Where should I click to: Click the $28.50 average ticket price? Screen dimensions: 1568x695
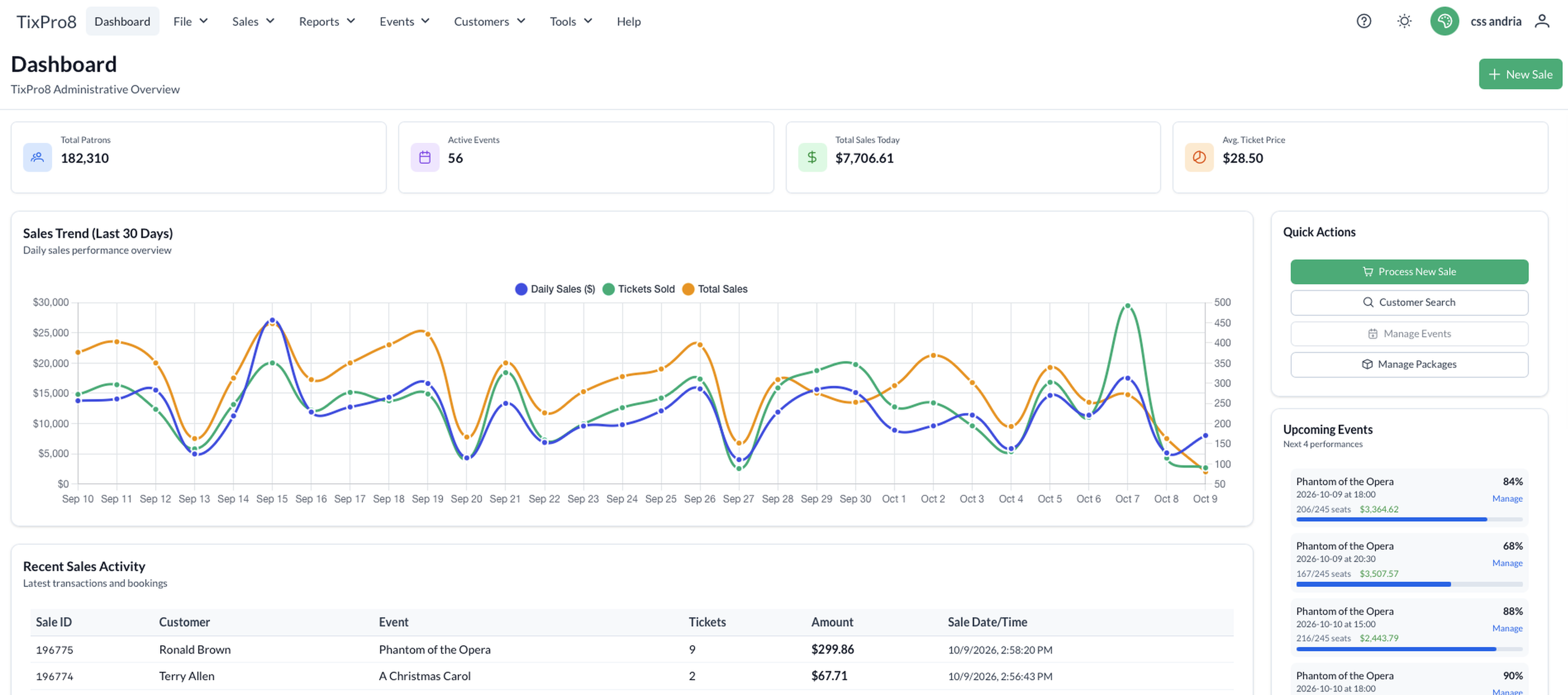[1242, 158]
